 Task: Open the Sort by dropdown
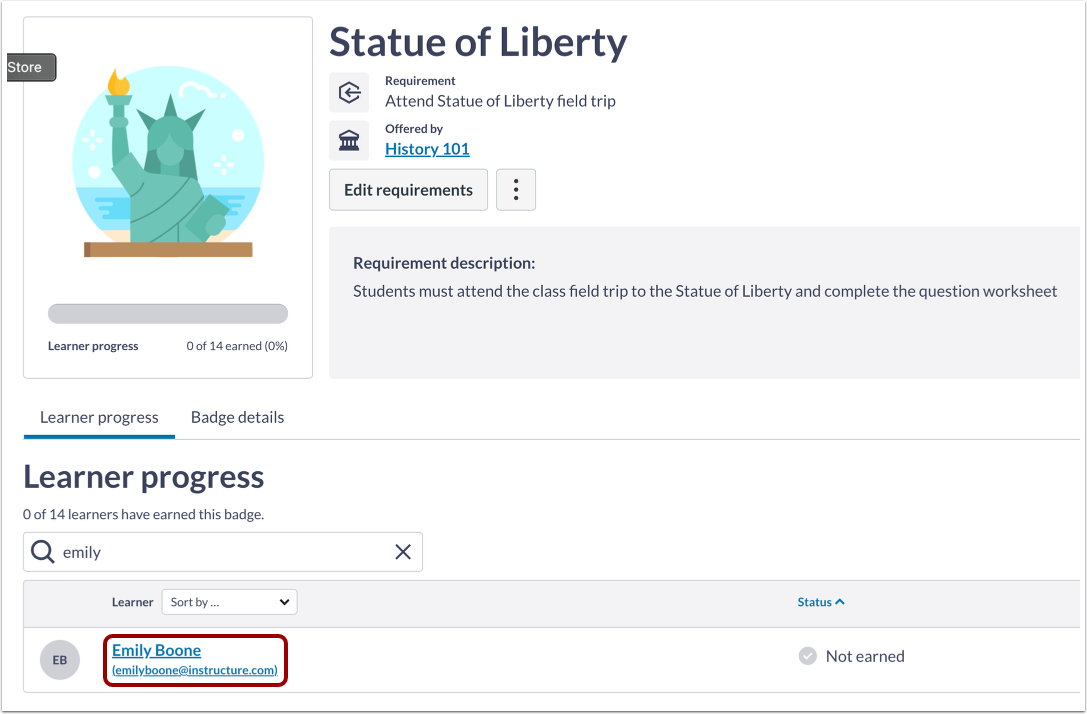pyautogui.click(x=229, y=602)
